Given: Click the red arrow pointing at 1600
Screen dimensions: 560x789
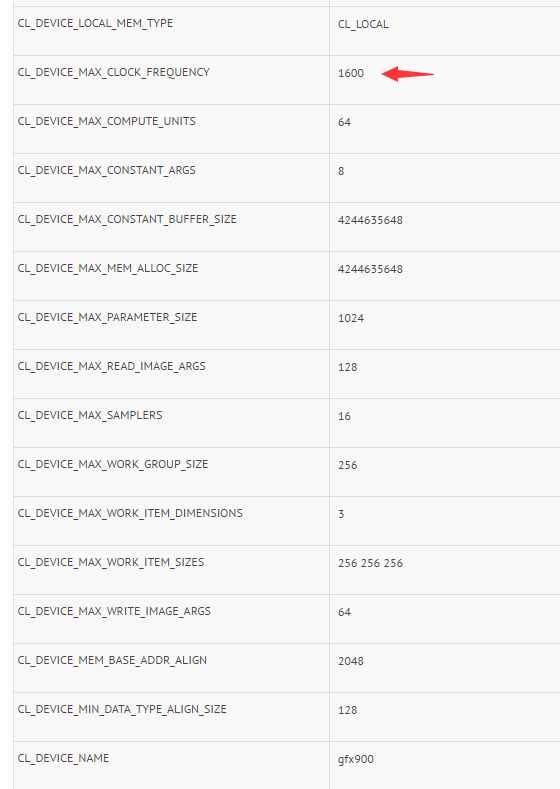Looking at the screenshot, I should (x=408, y=73).
